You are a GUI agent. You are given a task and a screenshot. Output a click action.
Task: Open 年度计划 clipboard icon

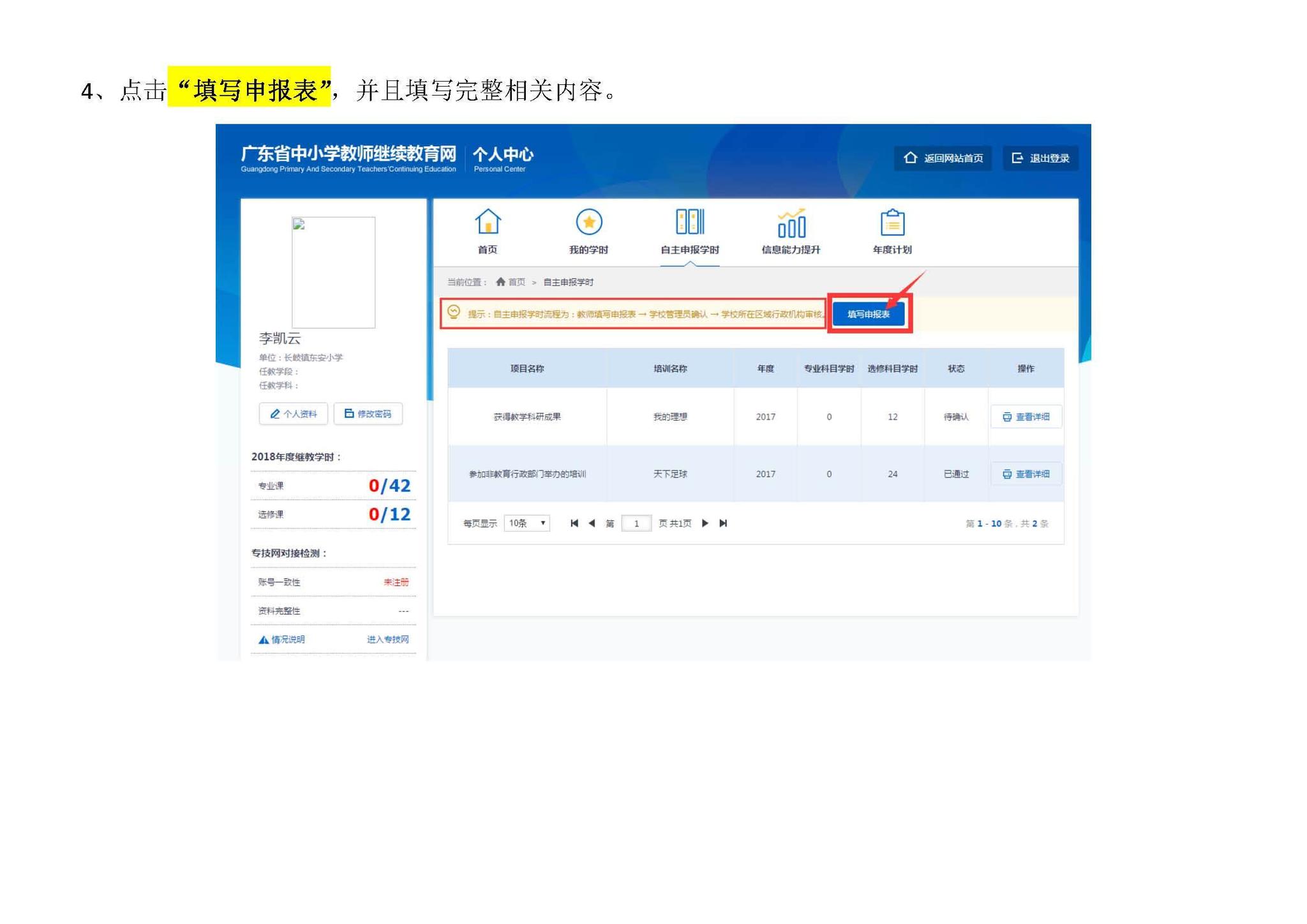click(x=892, y=223)
